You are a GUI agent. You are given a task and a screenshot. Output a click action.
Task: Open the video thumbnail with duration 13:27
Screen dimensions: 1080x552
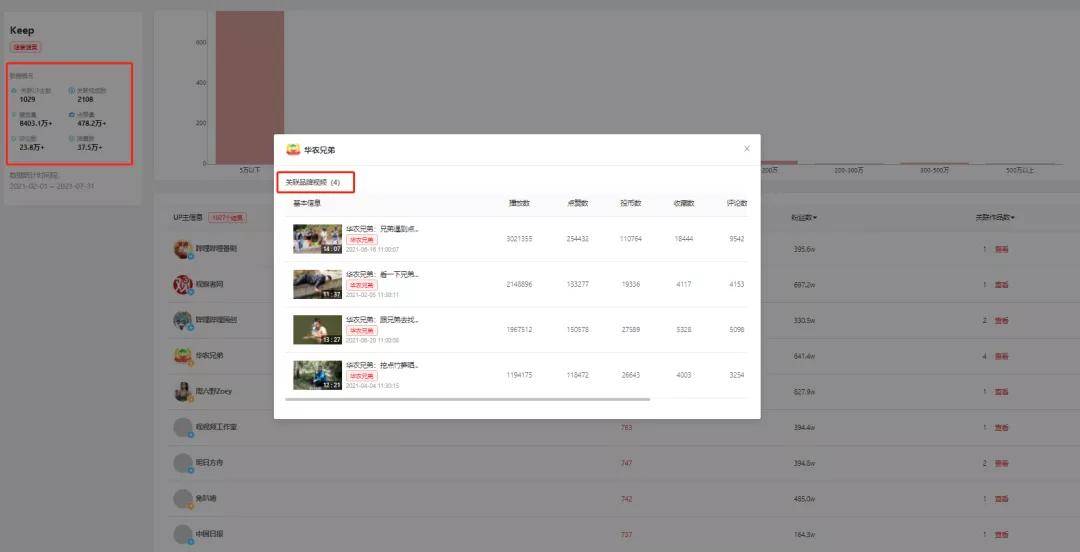[x=317, y=329]
